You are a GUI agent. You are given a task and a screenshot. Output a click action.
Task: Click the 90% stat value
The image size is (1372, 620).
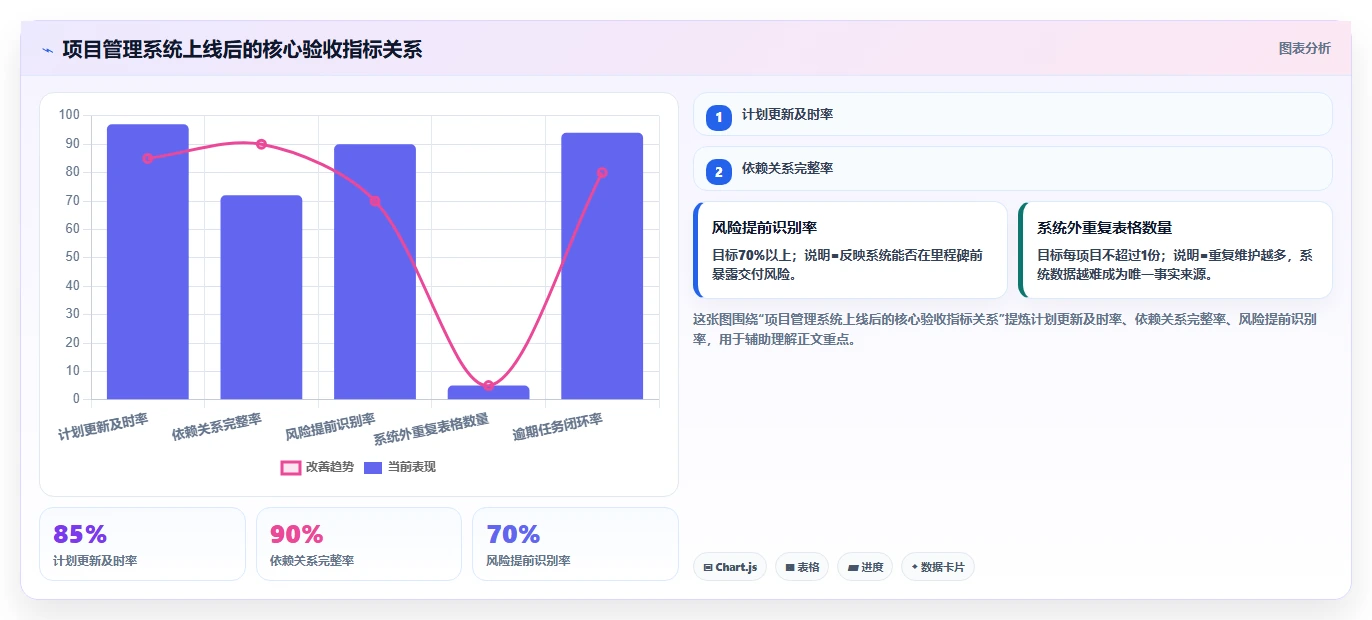(296, 534)
